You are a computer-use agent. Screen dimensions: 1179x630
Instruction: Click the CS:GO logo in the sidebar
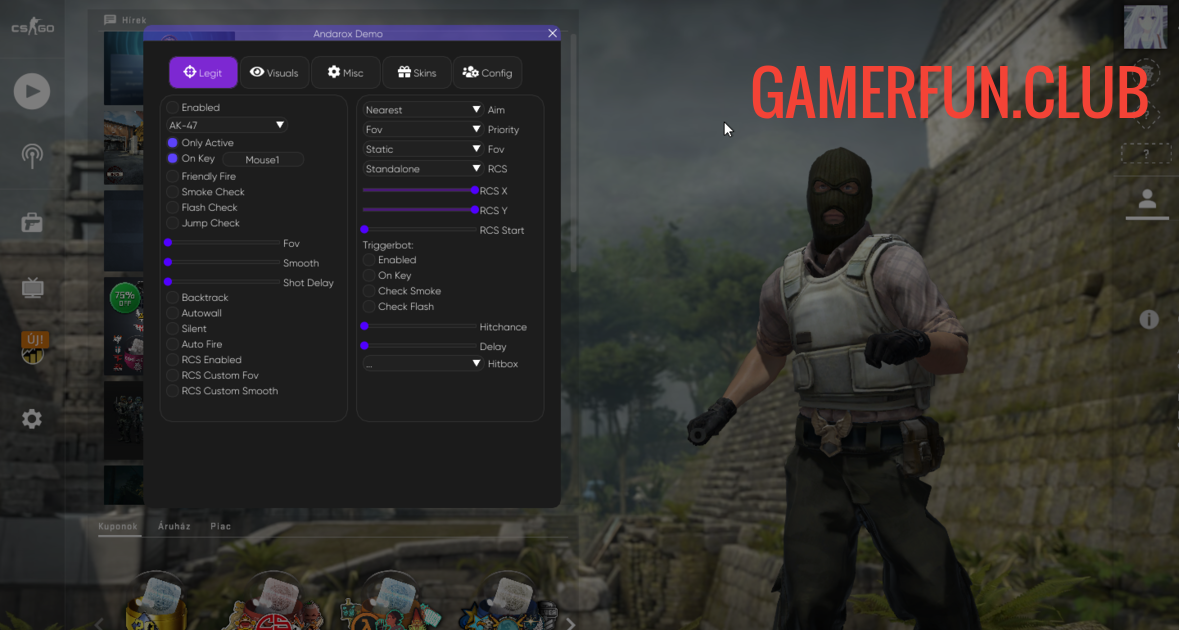coord(32,28)
